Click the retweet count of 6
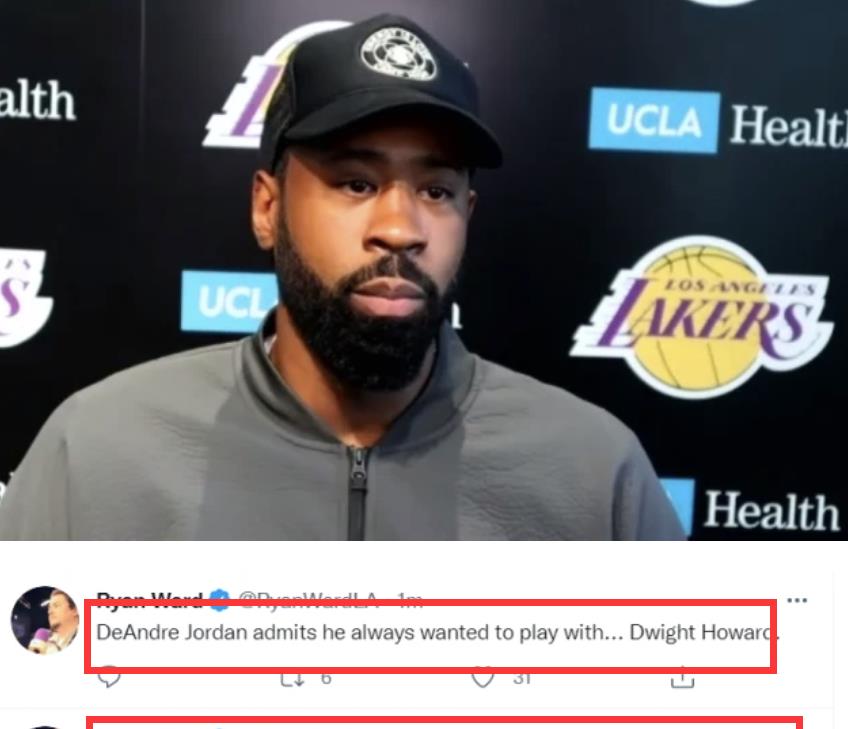 point(326,678)
